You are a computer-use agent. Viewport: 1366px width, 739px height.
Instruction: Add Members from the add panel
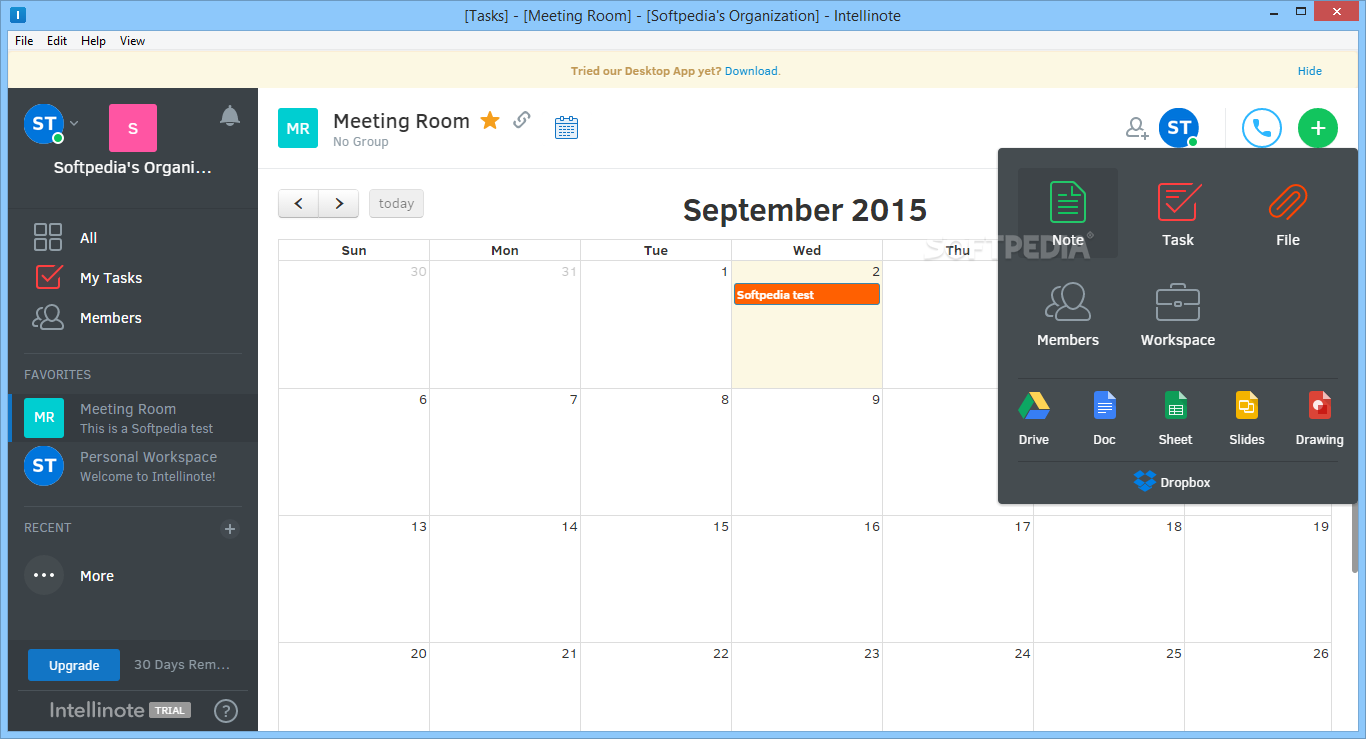(x=1067, y=314)
